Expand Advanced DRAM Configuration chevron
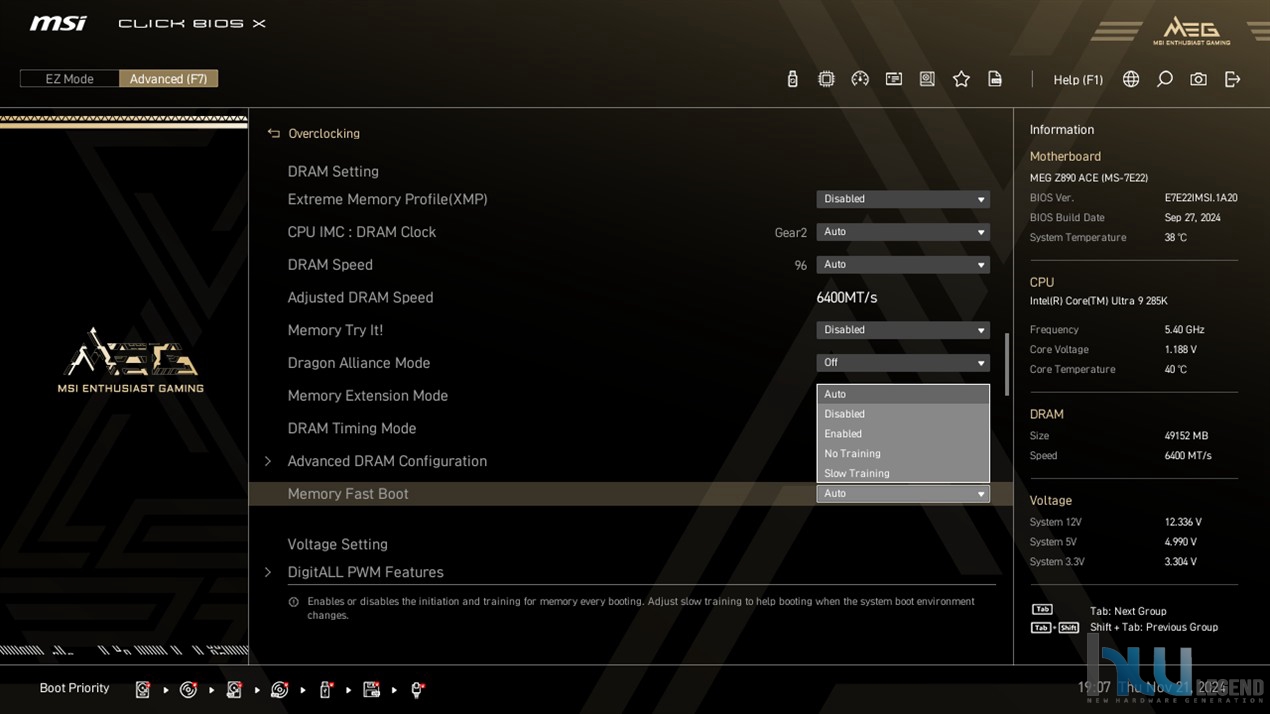The height and width of the screenshot is (714, 1270). coord(267,461)
